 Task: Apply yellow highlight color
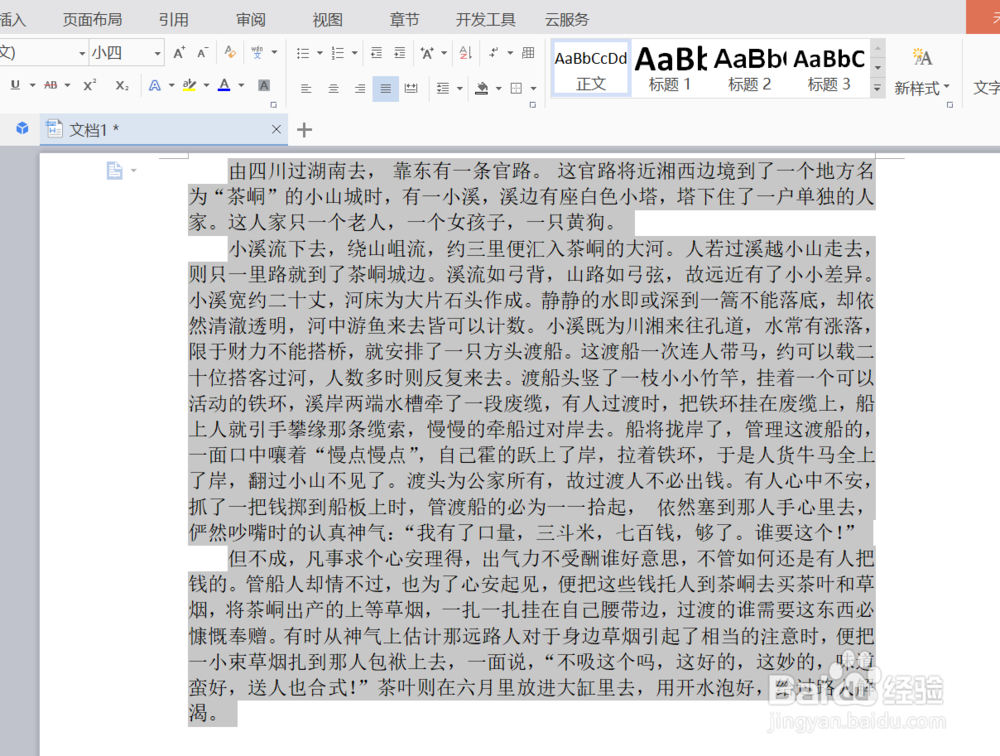189,85
